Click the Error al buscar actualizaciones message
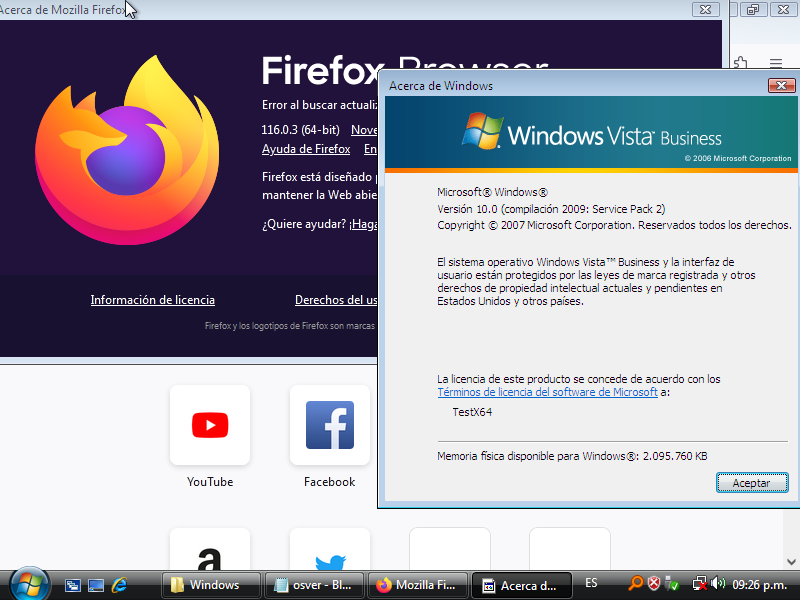800x600 pixels. (320, 105)
